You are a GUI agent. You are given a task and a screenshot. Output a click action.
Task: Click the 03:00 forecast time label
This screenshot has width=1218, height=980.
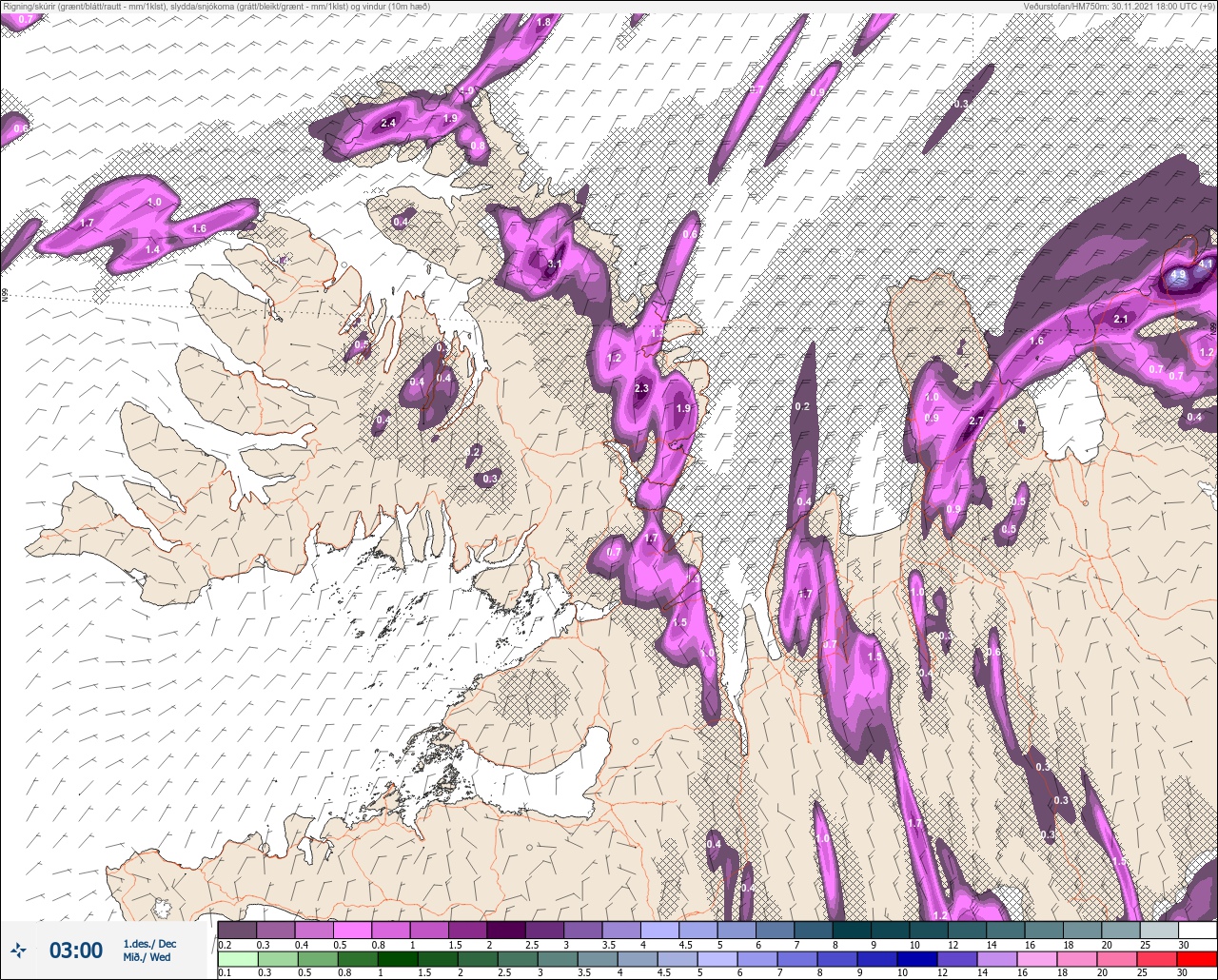pyautogui.click(x=76, y=950)
